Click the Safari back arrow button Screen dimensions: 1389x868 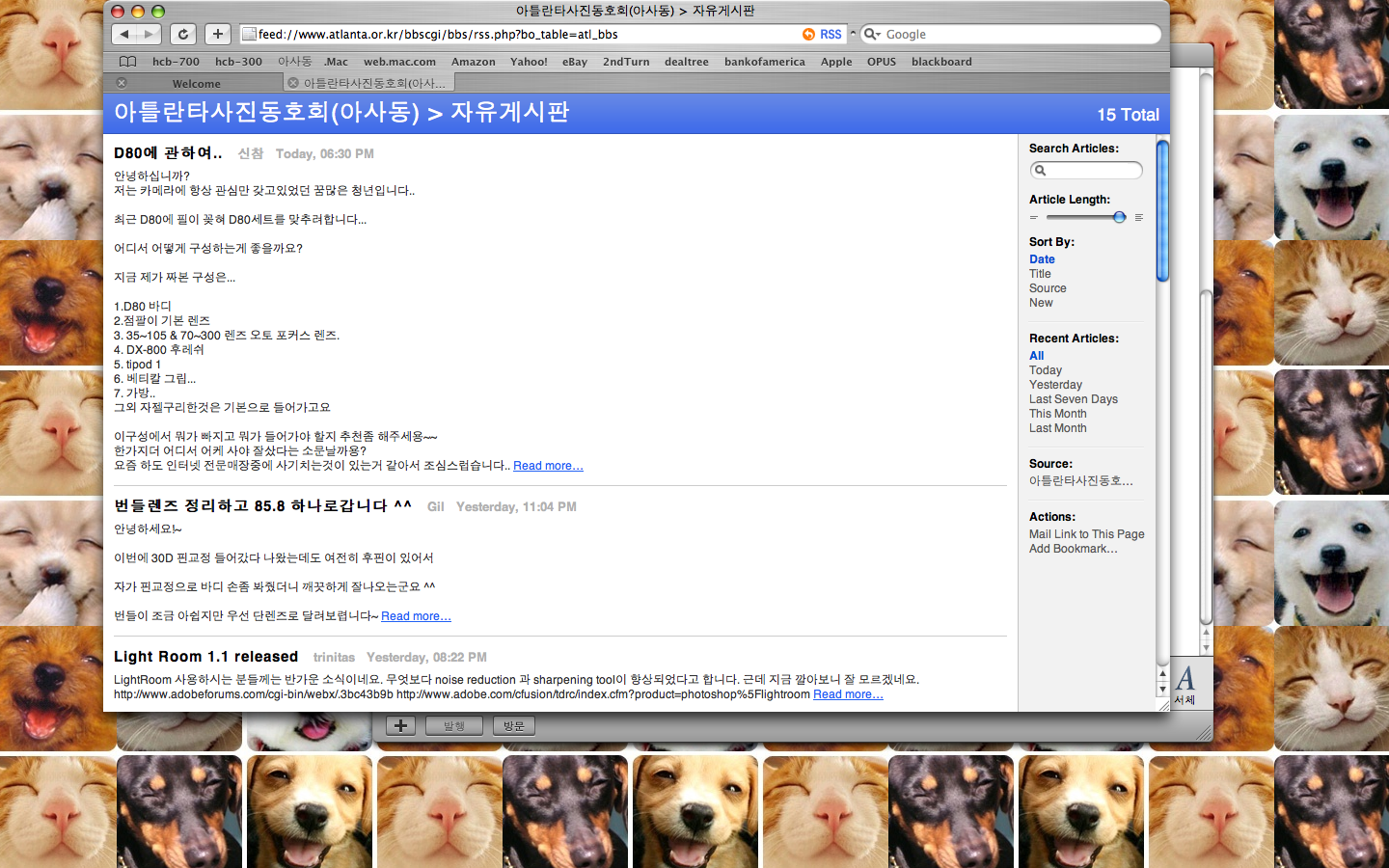tap(124, 34)
